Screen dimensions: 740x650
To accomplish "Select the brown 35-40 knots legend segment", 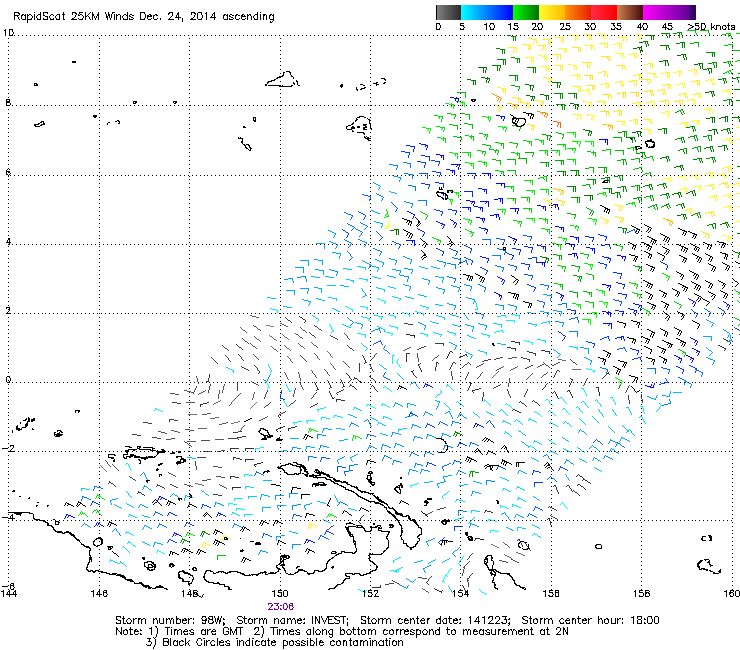I will pyautogui.click(x=630, y=12).
